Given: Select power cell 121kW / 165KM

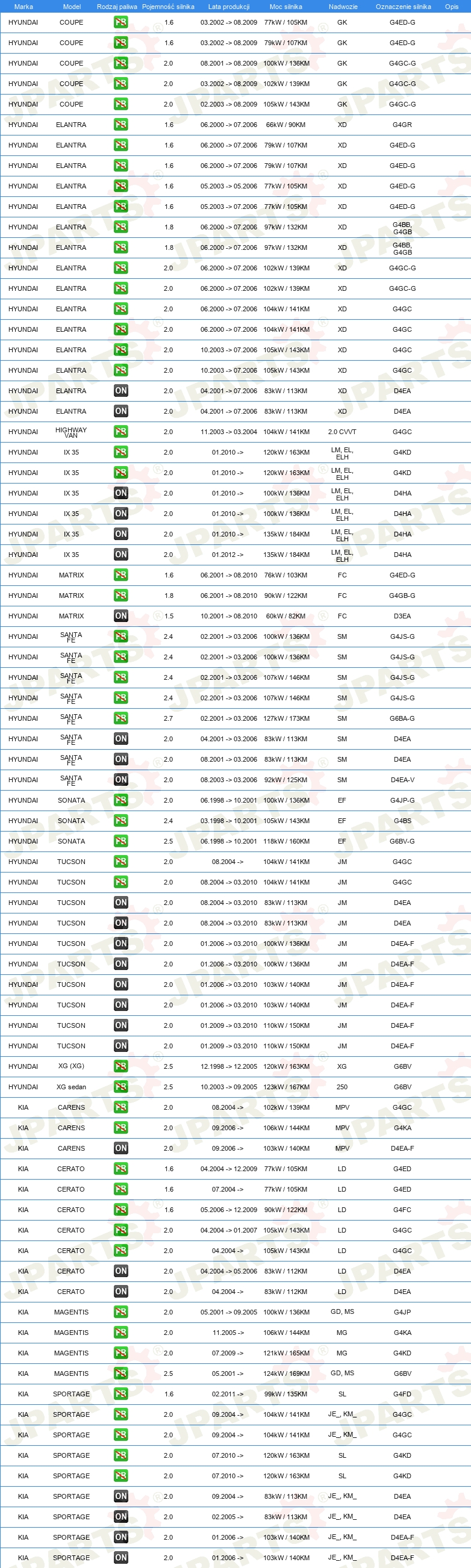Looking at the screenshot, I should [286, 1353].
